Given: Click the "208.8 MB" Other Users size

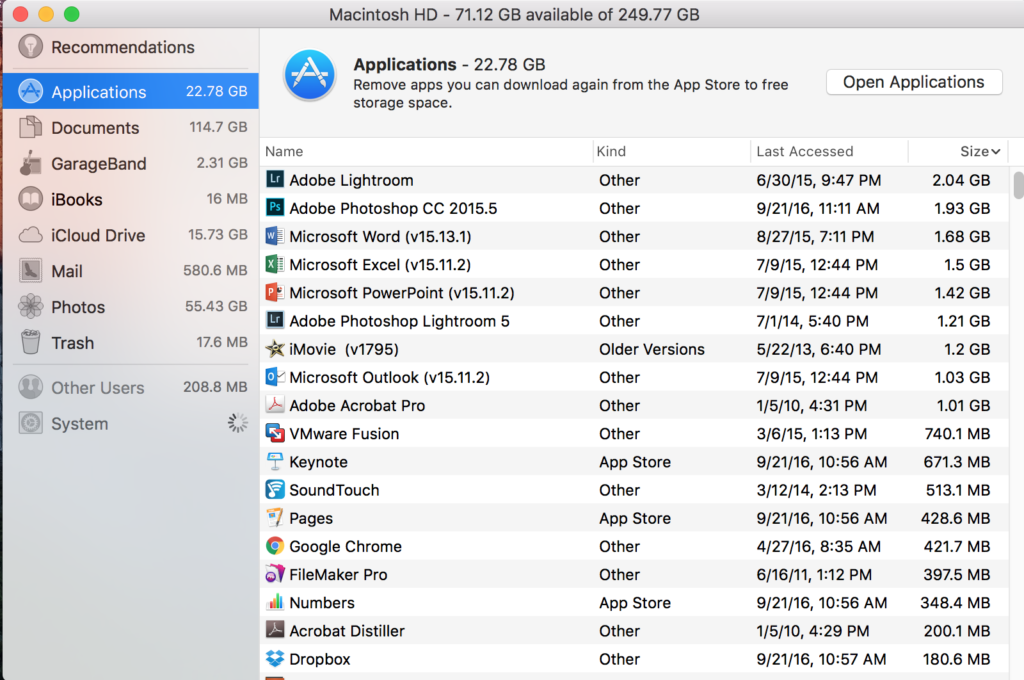Looking at the screenshot, I should [x=215, y=387].
